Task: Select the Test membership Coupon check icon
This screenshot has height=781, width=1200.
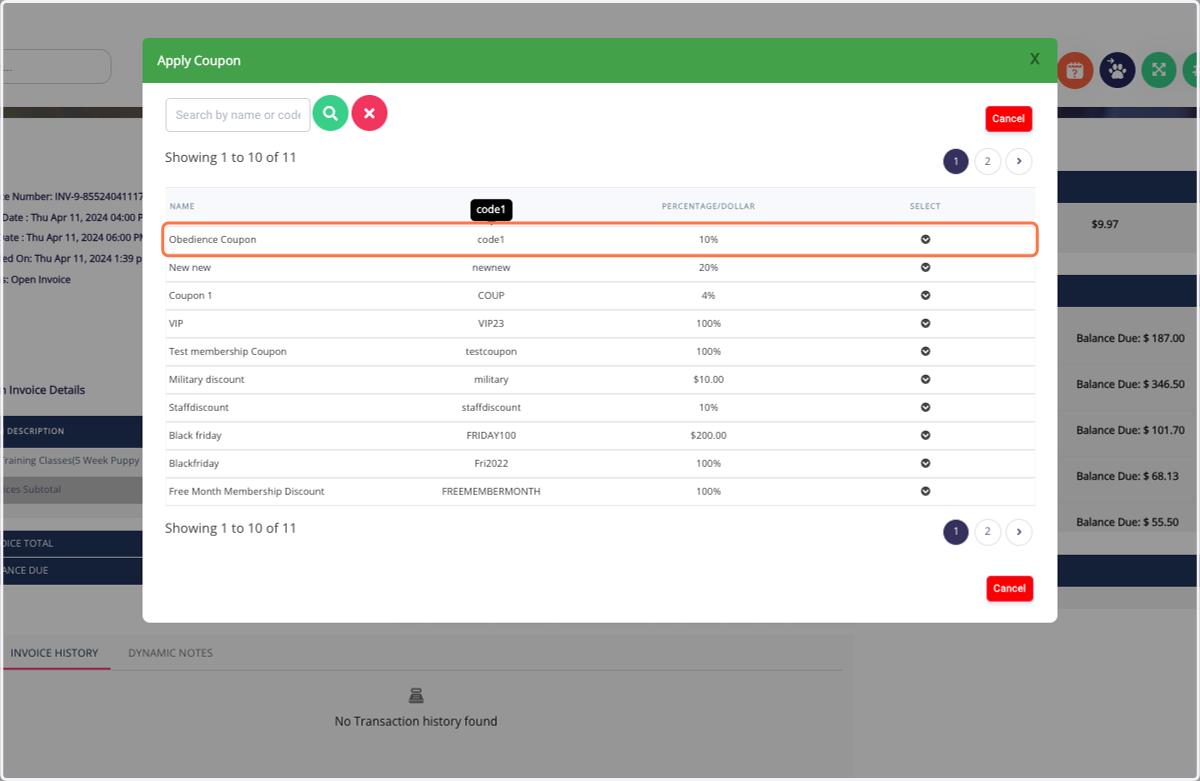Action: click(925, 352)
